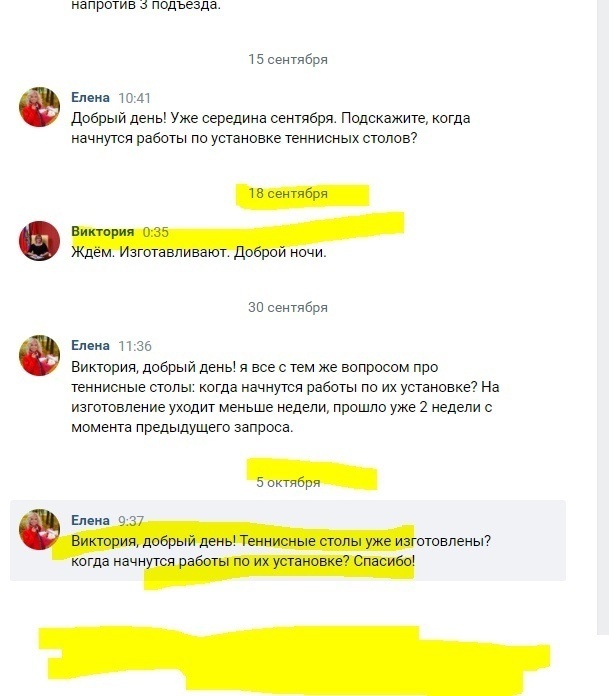Open Елена's avatar on the 10:41 message

point(39,107)
